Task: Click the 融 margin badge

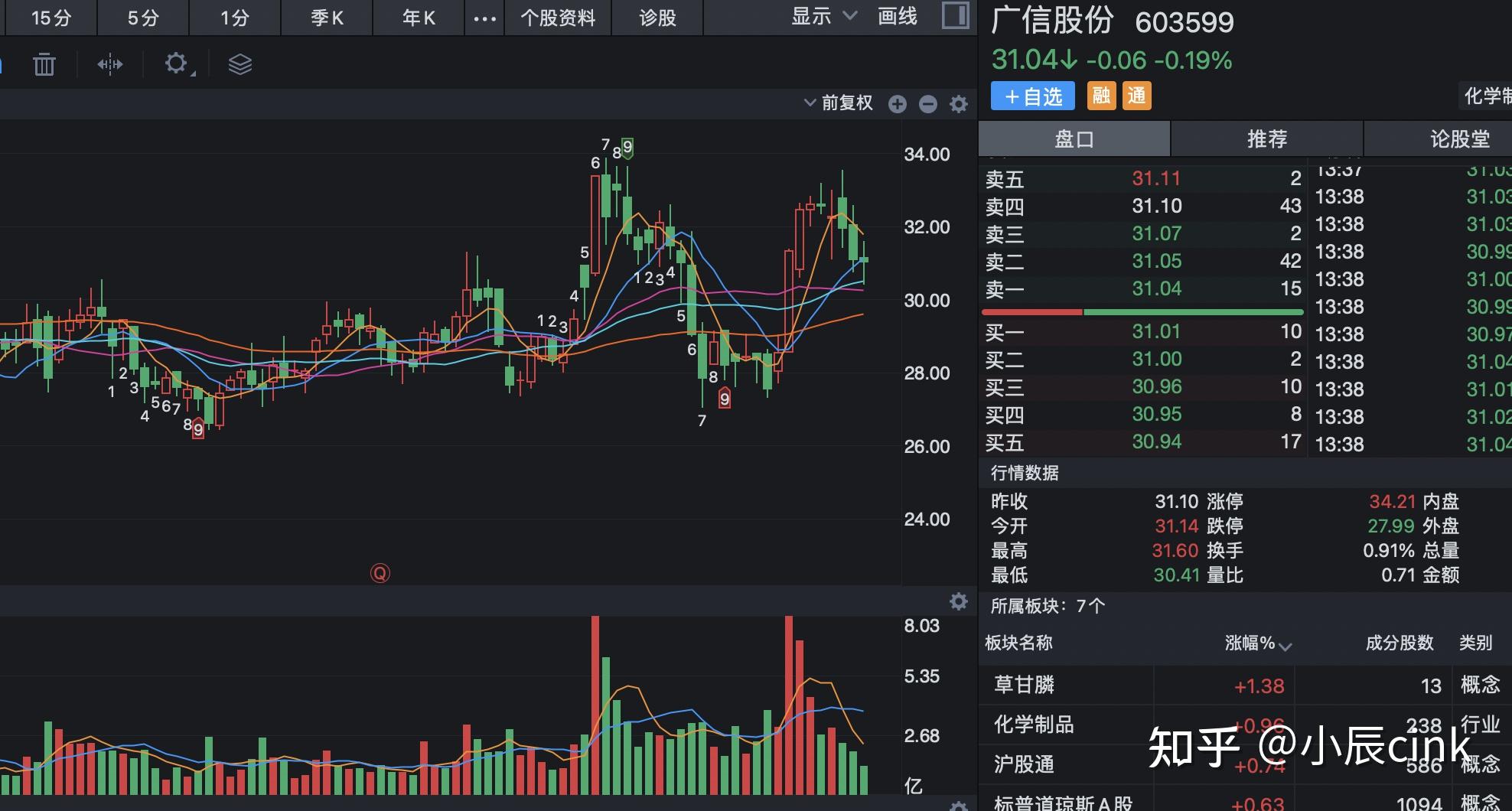Action: pyautogui.click(x=1101, y=96)
